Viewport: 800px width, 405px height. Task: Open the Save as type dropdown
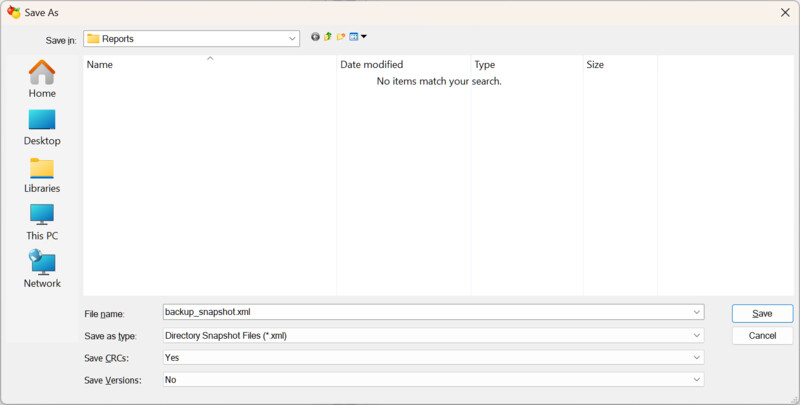pos(696,336)
